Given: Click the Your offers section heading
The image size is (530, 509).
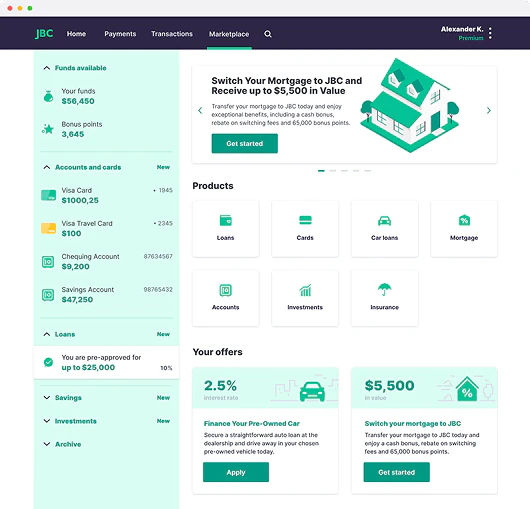Looking at the screenshot, I should coord(217,352).
